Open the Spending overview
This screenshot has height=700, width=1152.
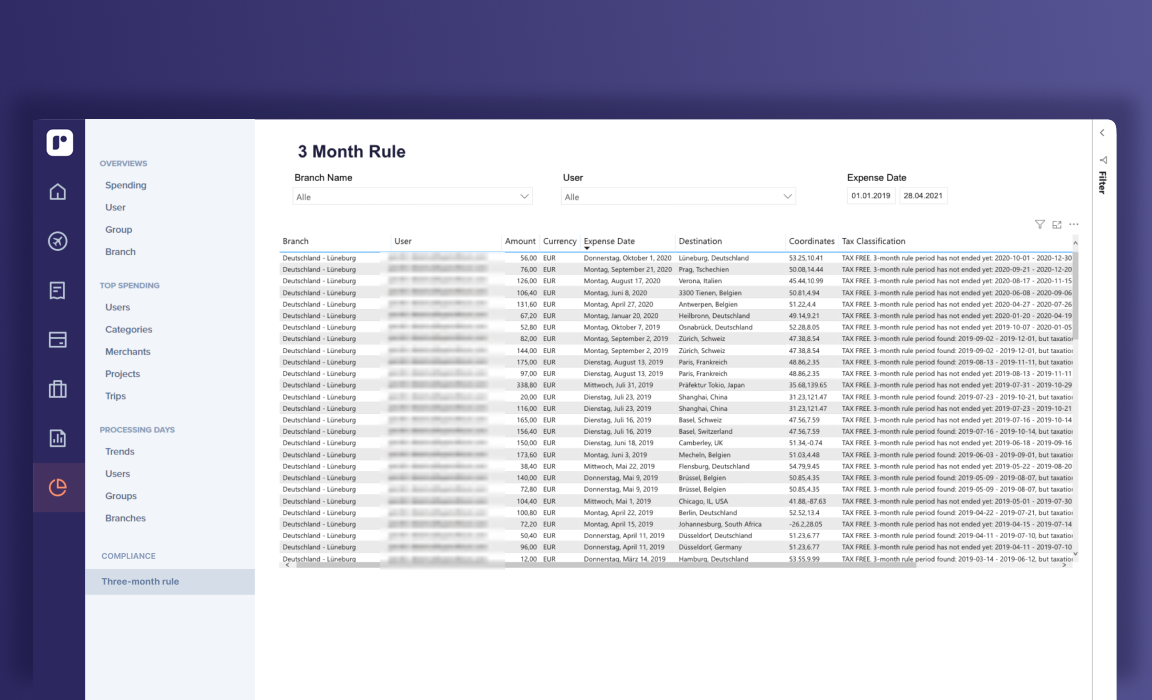(126, 185)
